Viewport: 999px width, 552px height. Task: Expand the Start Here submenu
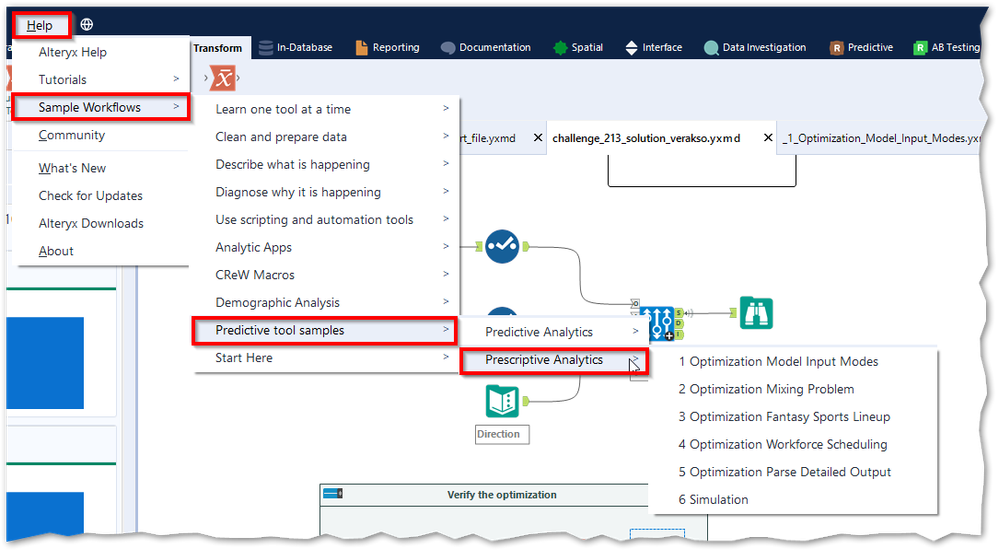(327, 358)
